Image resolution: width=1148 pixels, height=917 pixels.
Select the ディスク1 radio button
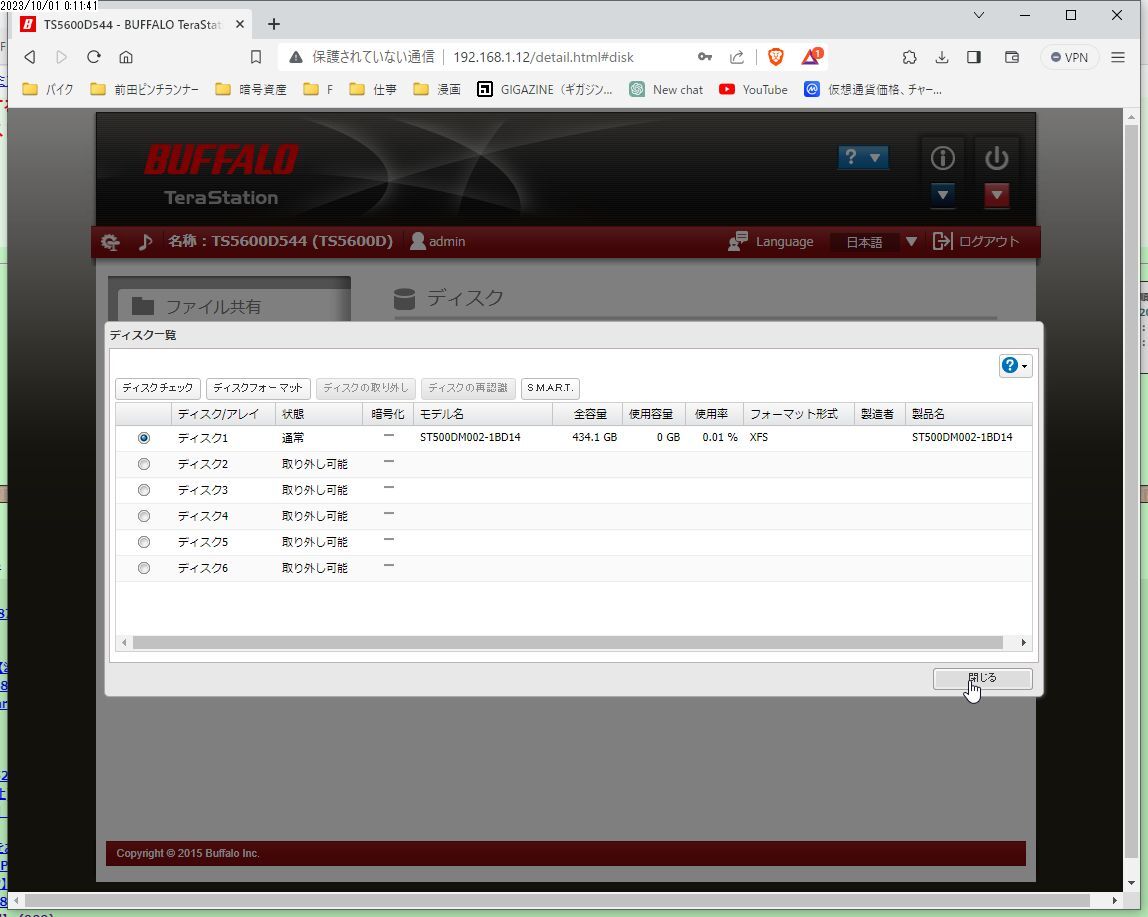click(x=144, y=438)
